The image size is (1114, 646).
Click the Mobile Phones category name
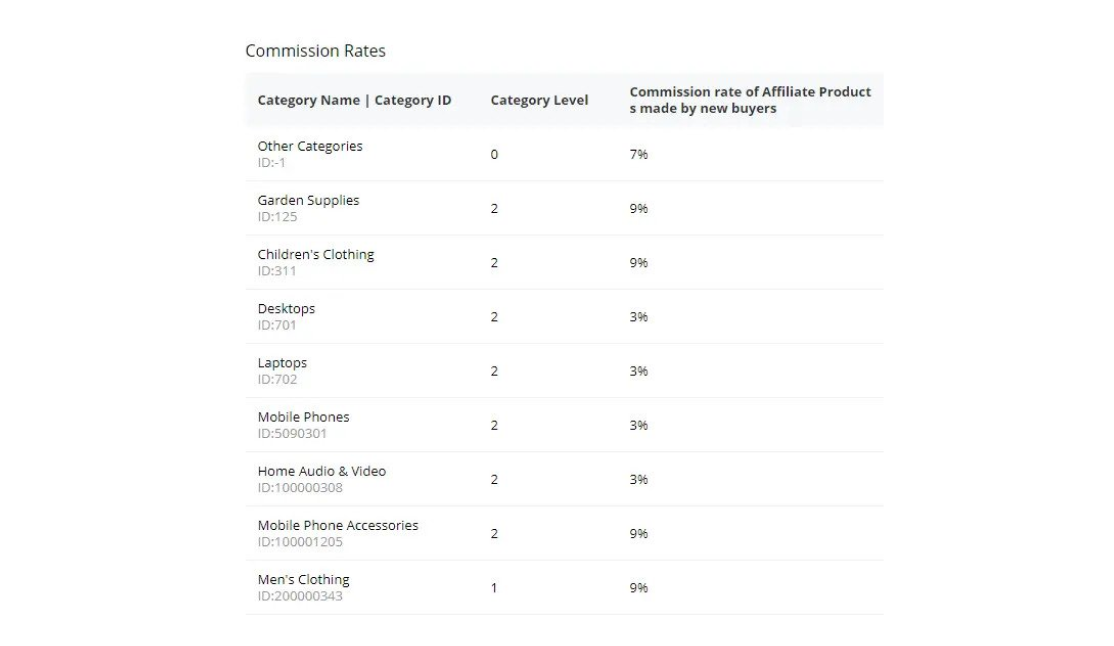click(303, 416)
